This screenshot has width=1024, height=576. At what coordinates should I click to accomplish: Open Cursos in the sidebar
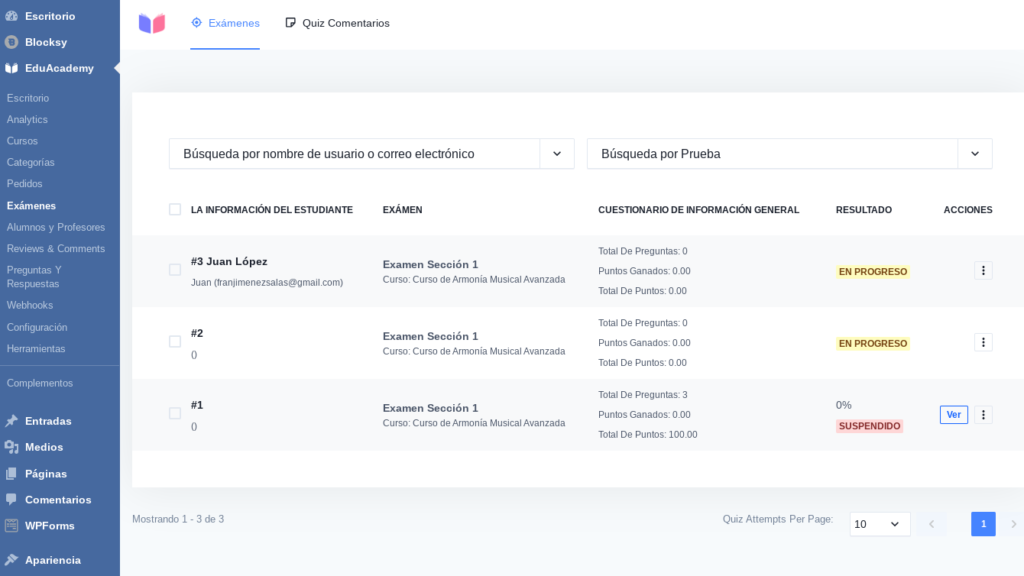[22, 141]
